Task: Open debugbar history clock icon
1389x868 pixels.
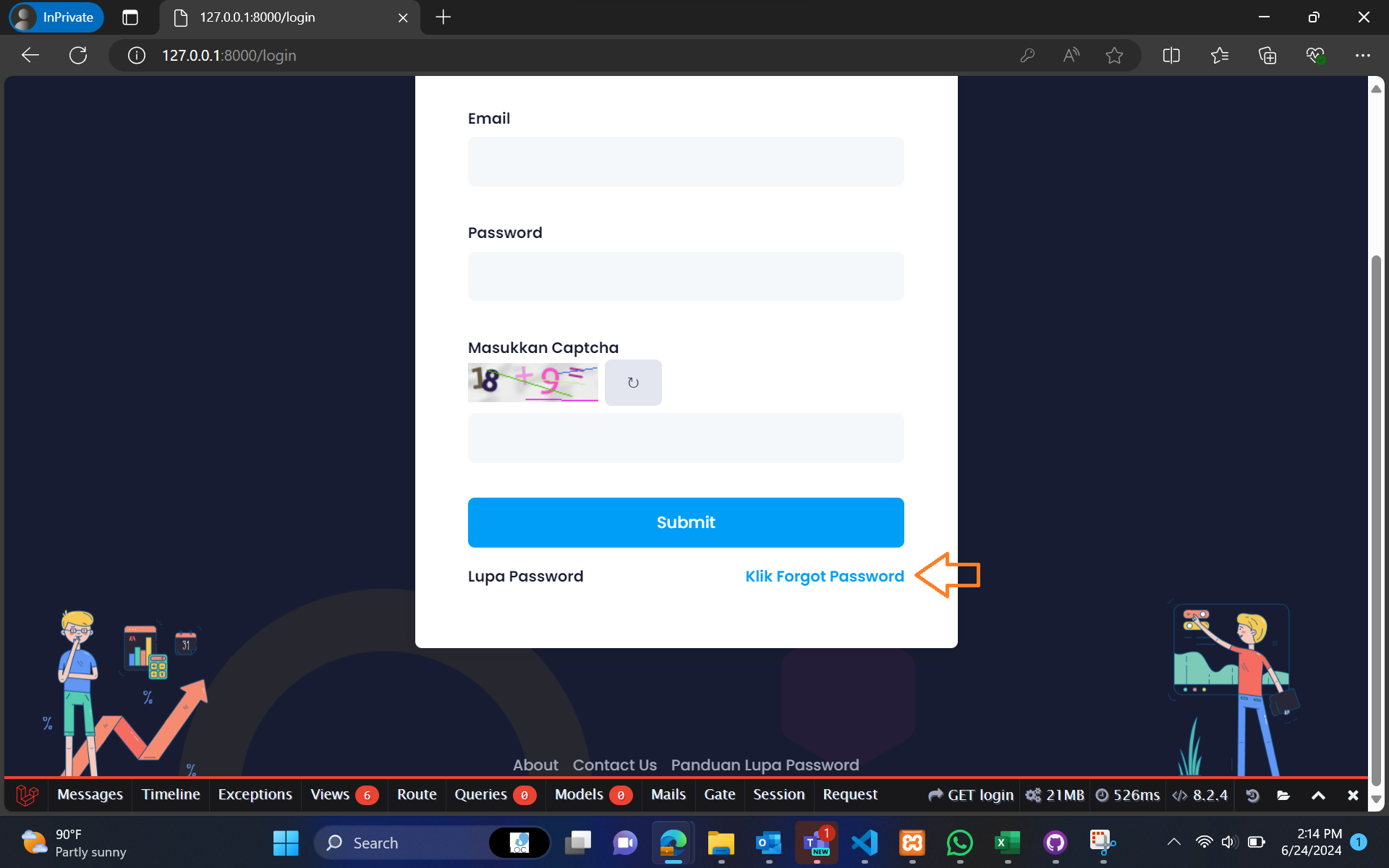Action: click(x=1252, y=795)
